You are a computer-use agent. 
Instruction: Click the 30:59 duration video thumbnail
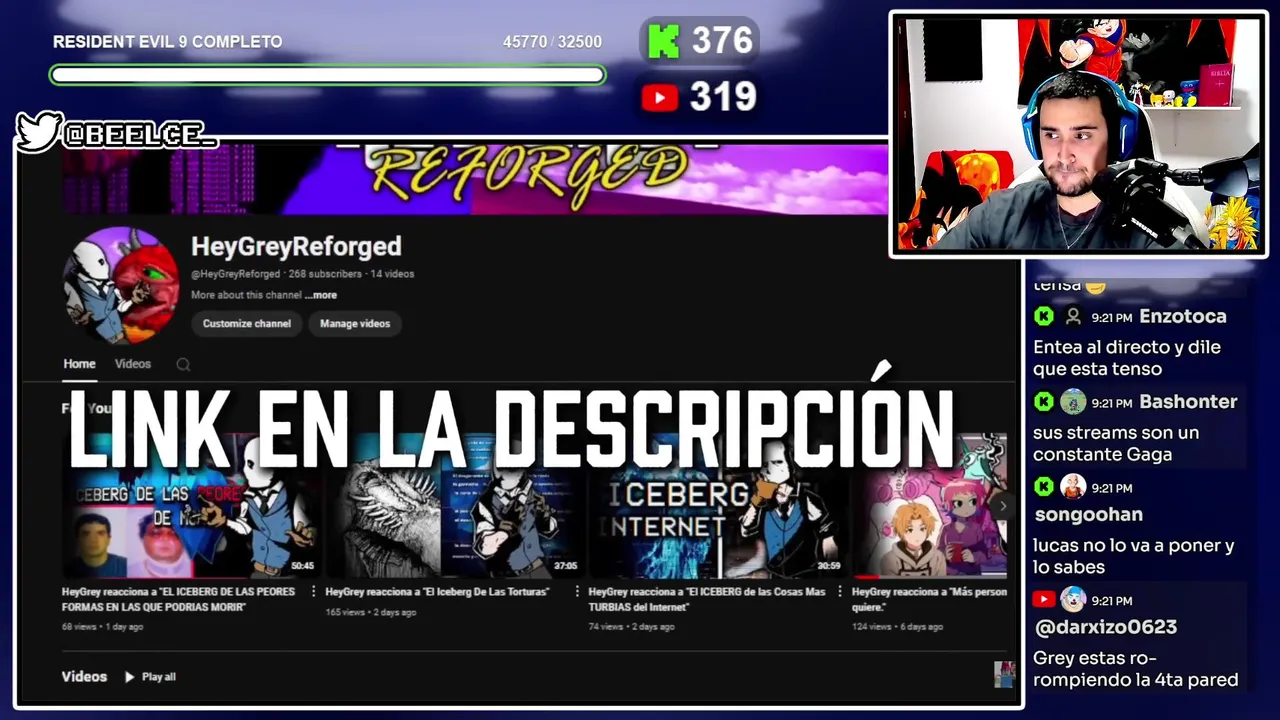coord(716,506)
